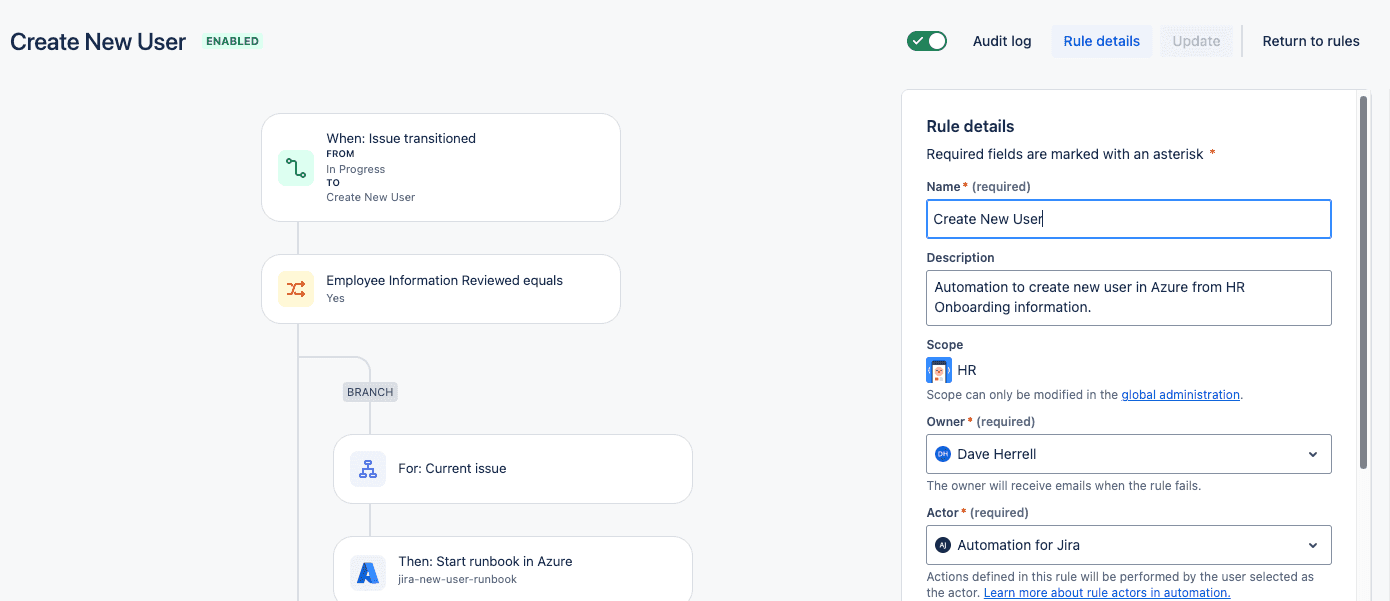Click the owner emails notice text

click(1064, 486)
